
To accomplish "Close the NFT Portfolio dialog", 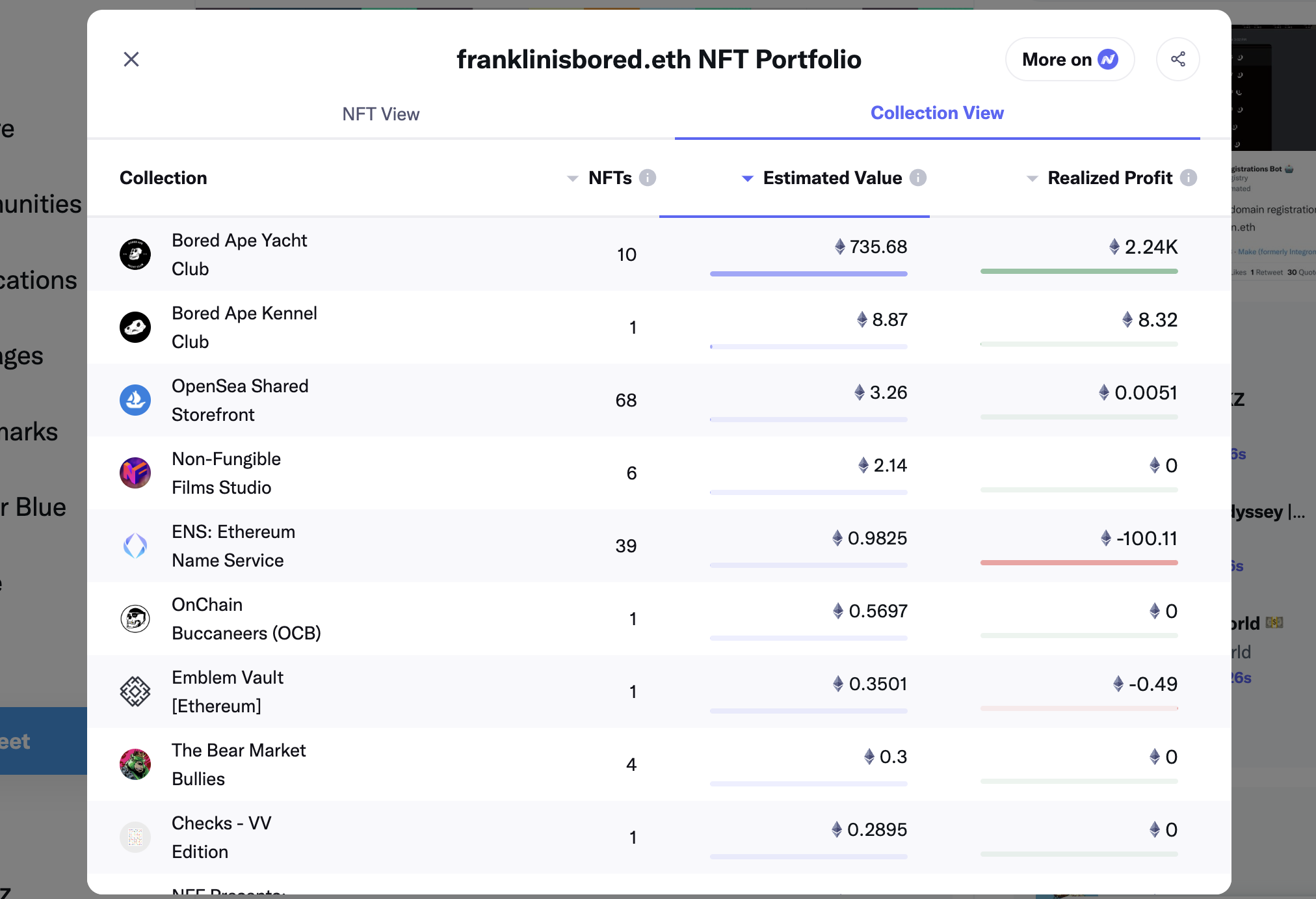I will [131, 59].
